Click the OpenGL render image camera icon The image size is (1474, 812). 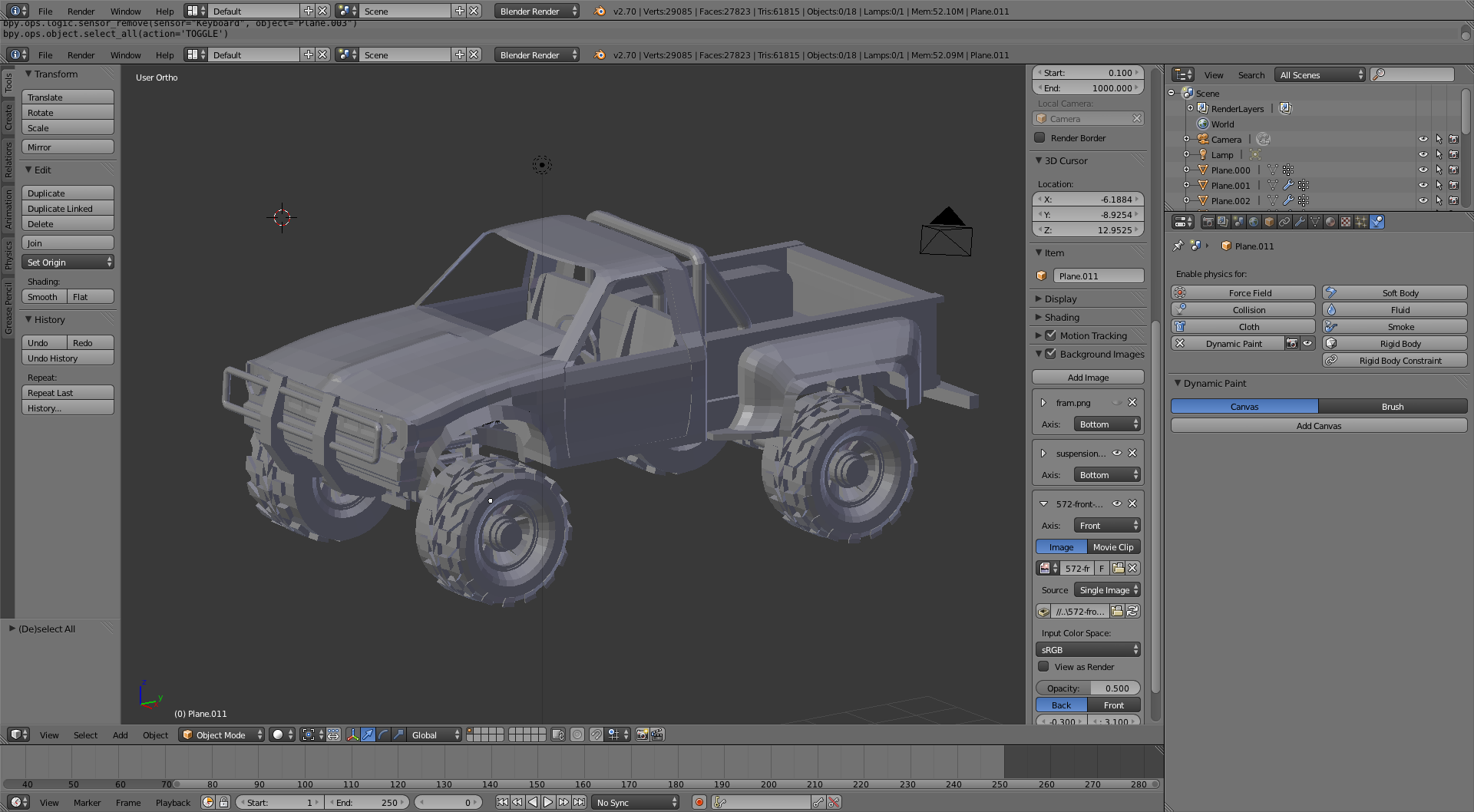tap(642, 734)
